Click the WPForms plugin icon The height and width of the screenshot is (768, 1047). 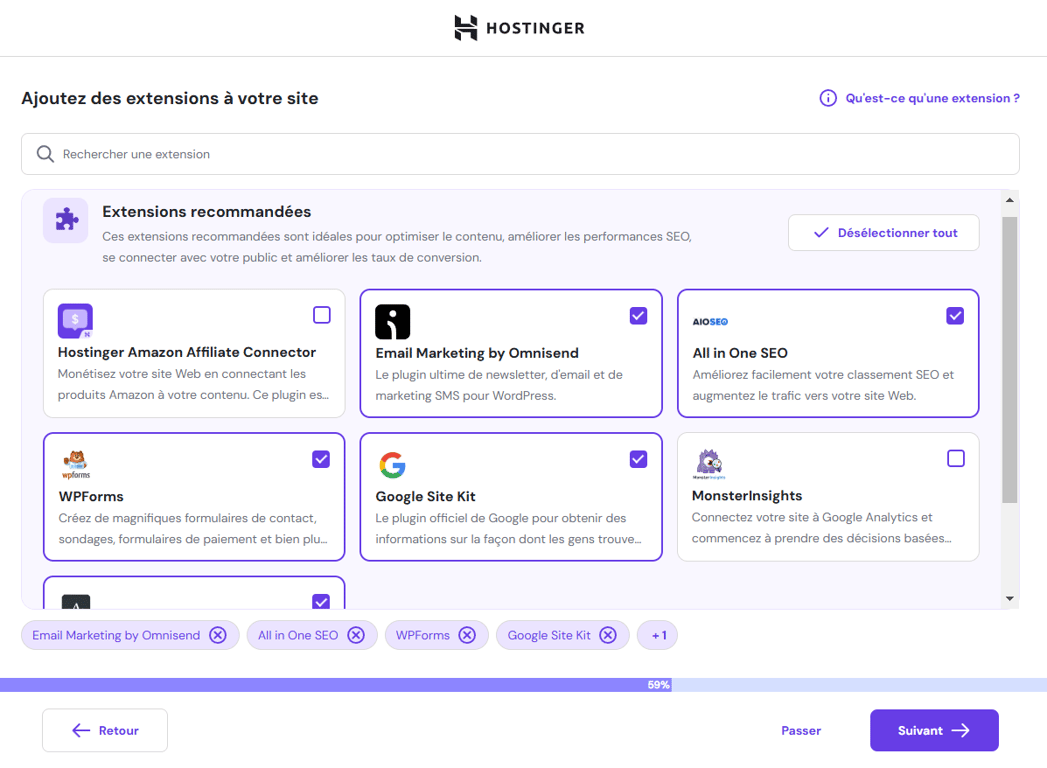click(76, 463)
